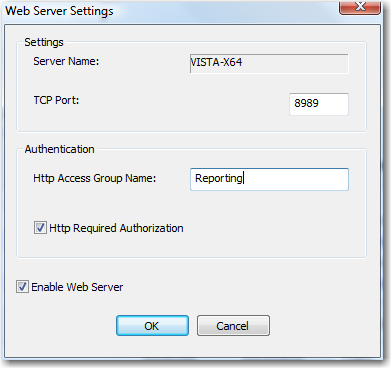
Task: Focus the Http Access Group Name field
Action: click(x=269, y=179)
